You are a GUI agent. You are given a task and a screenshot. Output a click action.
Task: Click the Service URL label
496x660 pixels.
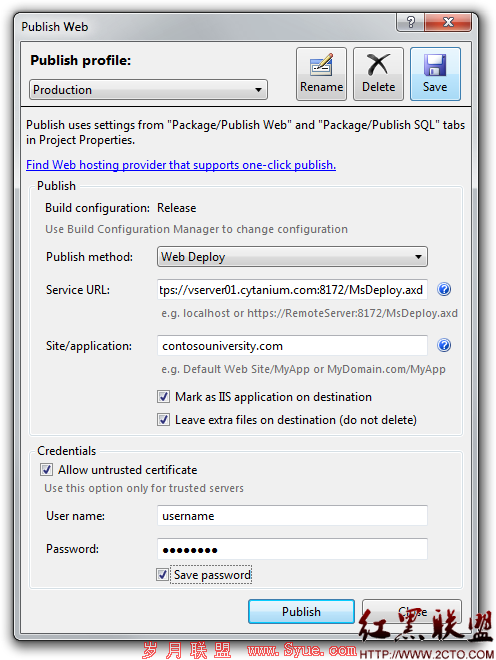78,290
